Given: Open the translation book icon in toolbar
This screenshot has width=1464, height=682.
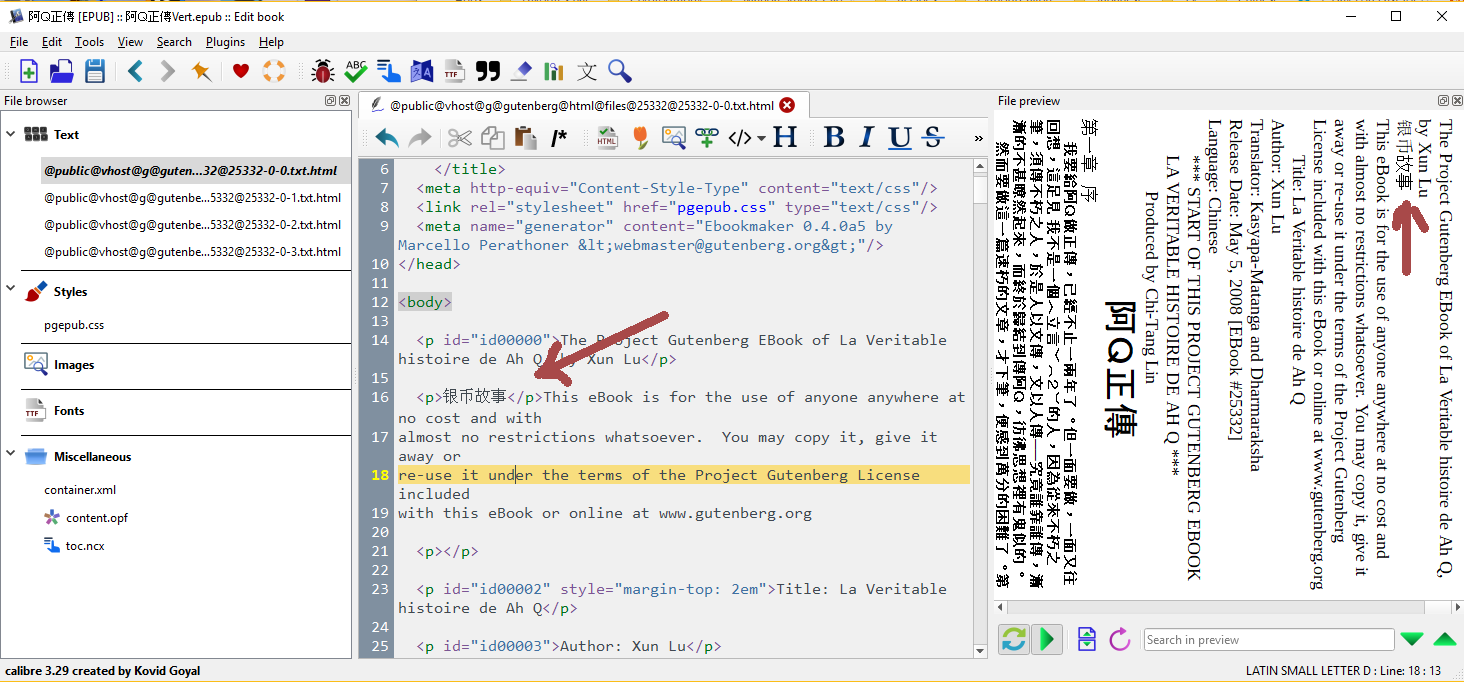Looking at the screenshot, I should point(421,71).
